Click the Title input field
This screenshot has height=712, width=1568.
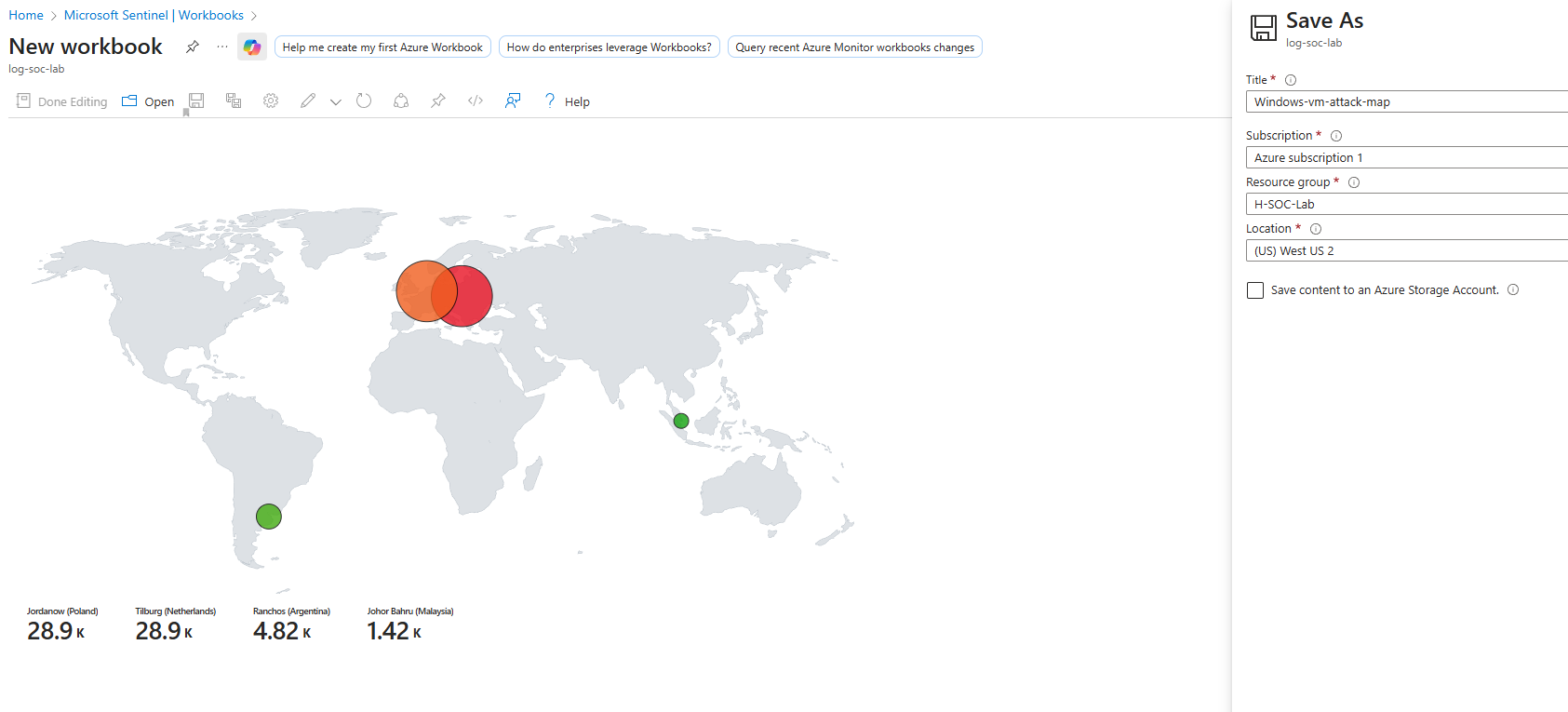point(1405,102)
